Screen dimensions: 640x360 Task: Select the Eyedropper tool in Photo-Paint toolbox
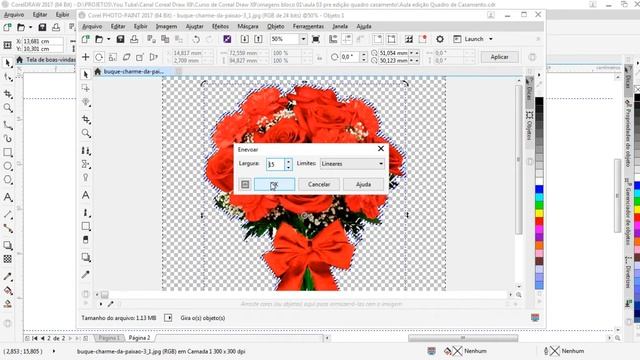[86, 274]
